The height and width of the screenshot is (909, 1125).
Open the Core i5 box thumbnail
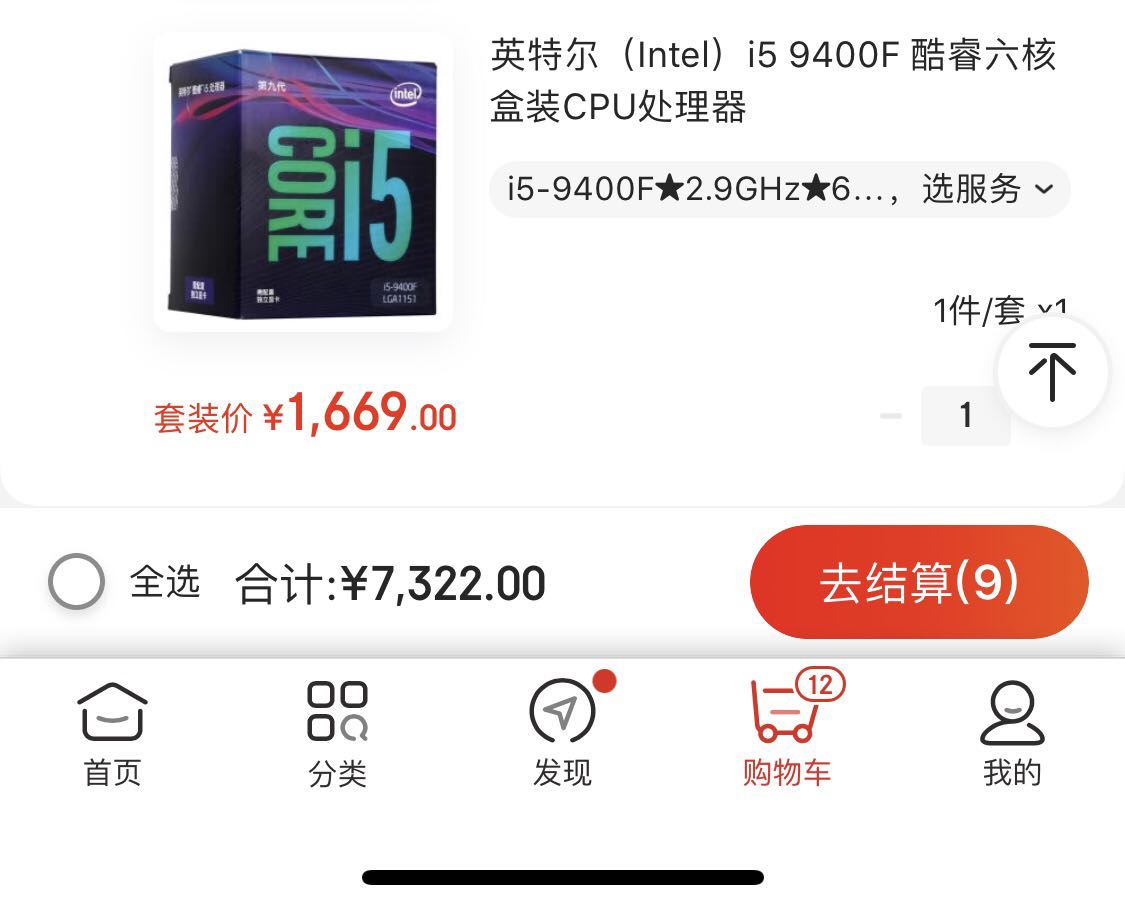pos(303,182)
